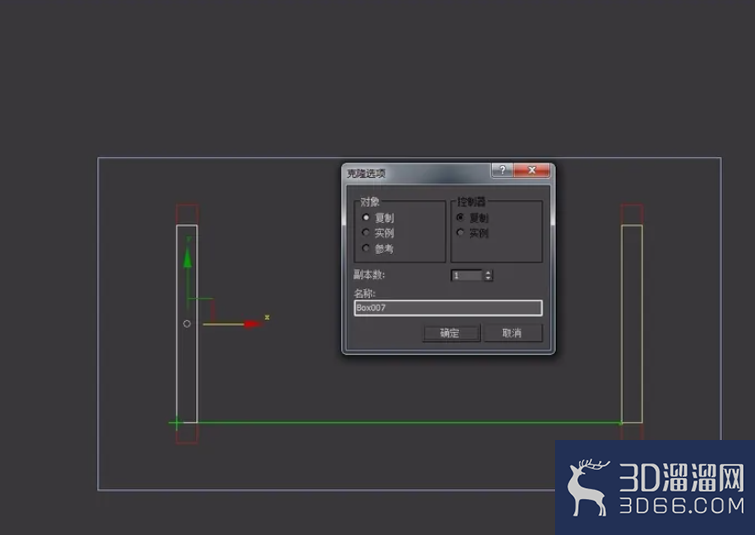Click the red X-axis gizmo arrow
Viewport: 755px width, 535px height.
point(253,324)
